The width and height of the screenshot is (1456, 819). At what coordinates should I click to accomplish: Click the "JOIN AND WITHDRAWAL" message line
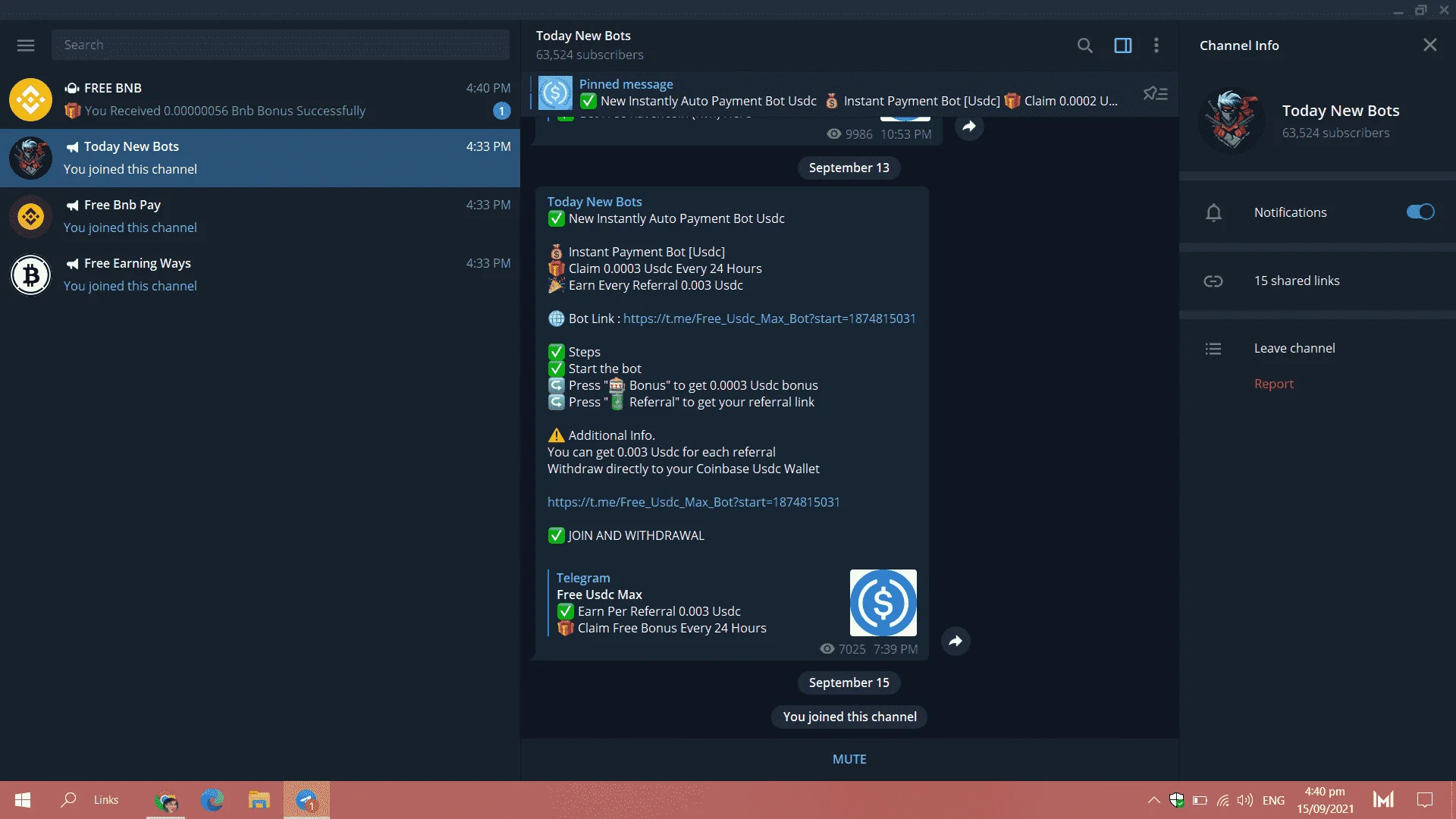click(x=636, y=535)
